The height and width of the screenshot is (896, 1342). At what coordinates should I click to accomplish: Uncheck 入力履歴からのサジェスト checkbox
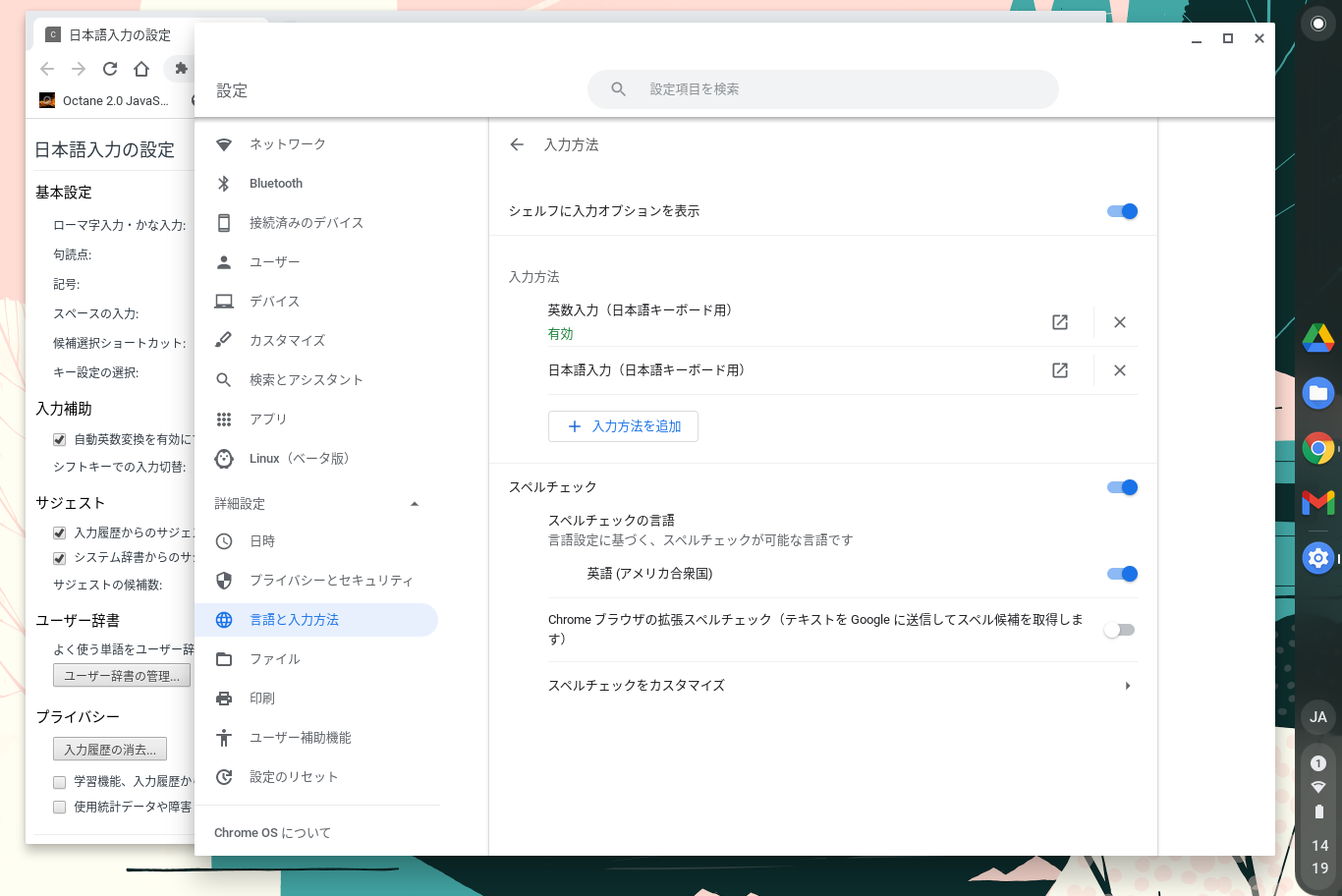tap(59, 532)
